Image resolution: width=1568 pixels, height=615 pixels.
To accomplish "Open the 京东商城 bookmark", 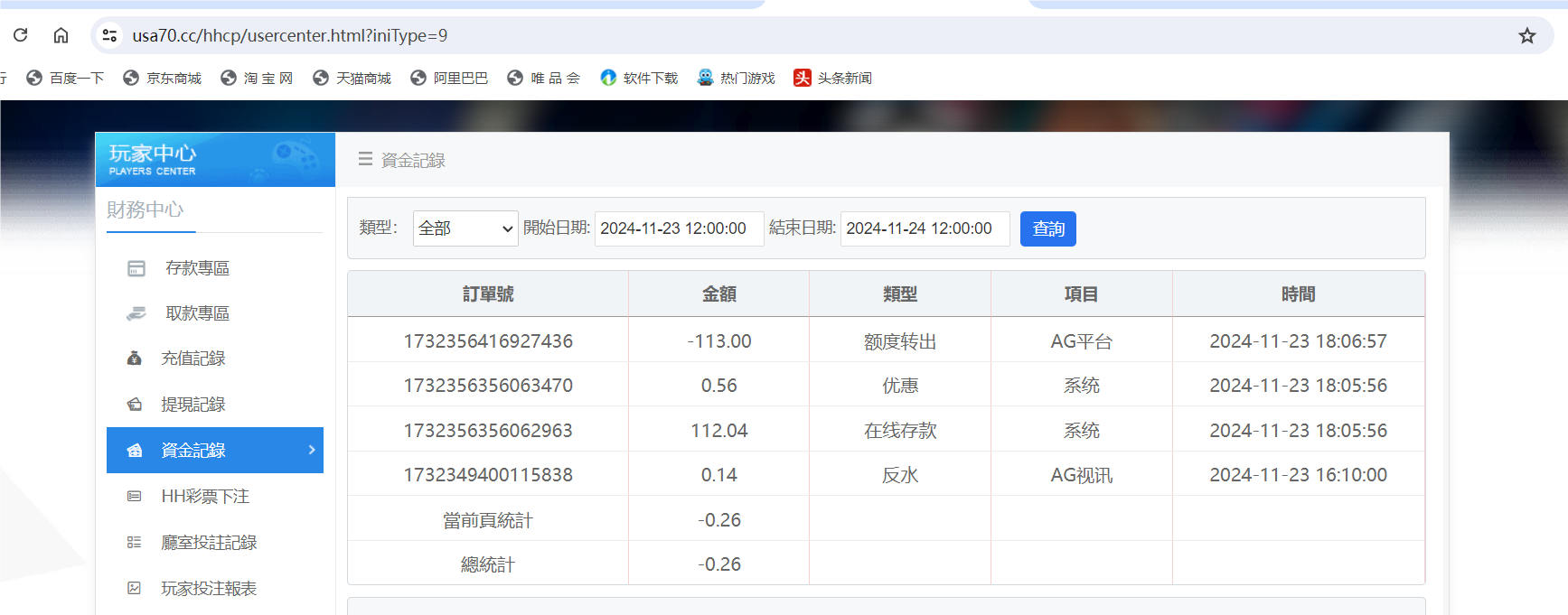I will [163, 79].
